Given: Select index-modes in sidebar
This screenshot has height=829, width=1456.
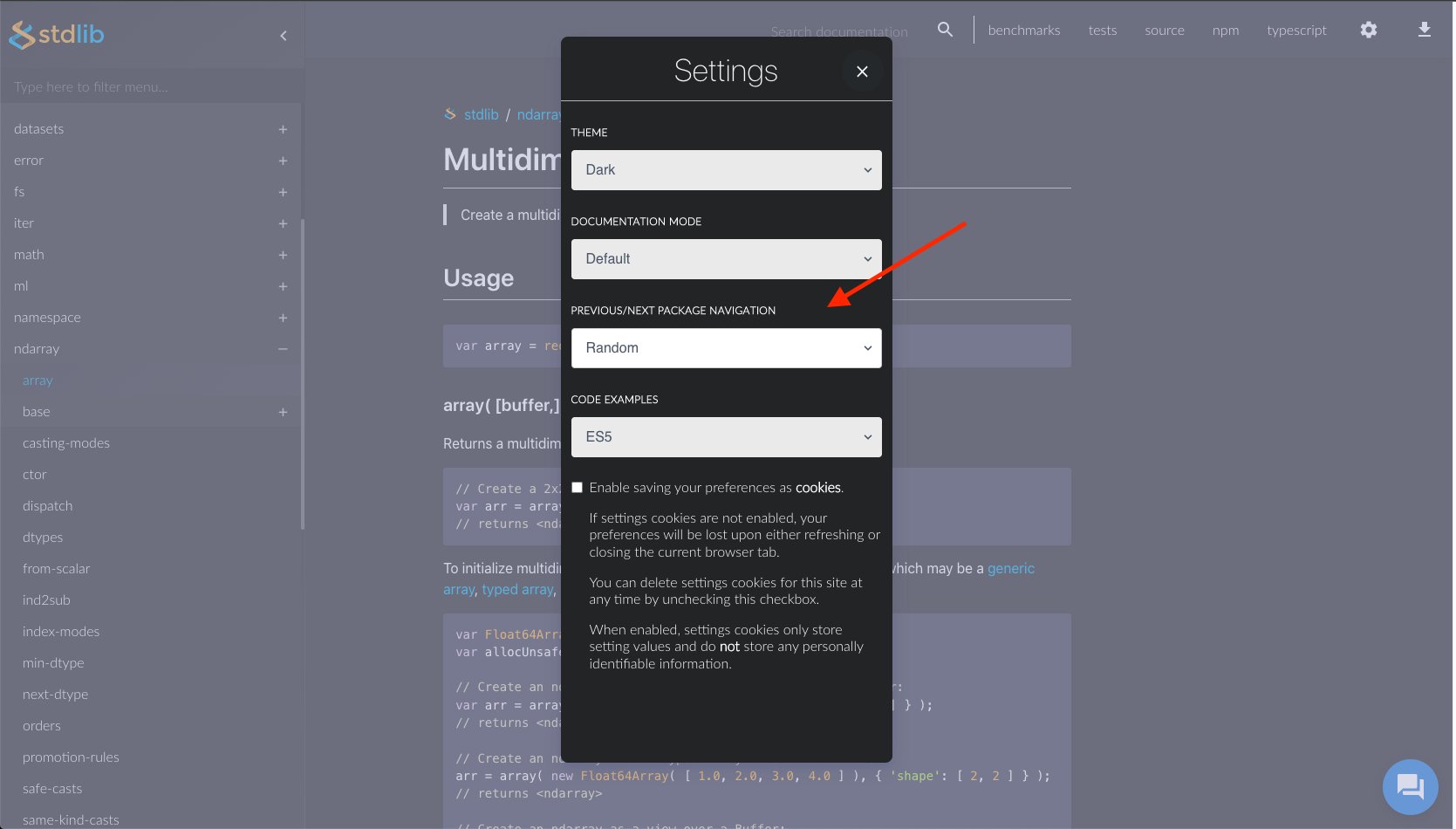Looking at the screenshot, I should click(x=61, y=632).
